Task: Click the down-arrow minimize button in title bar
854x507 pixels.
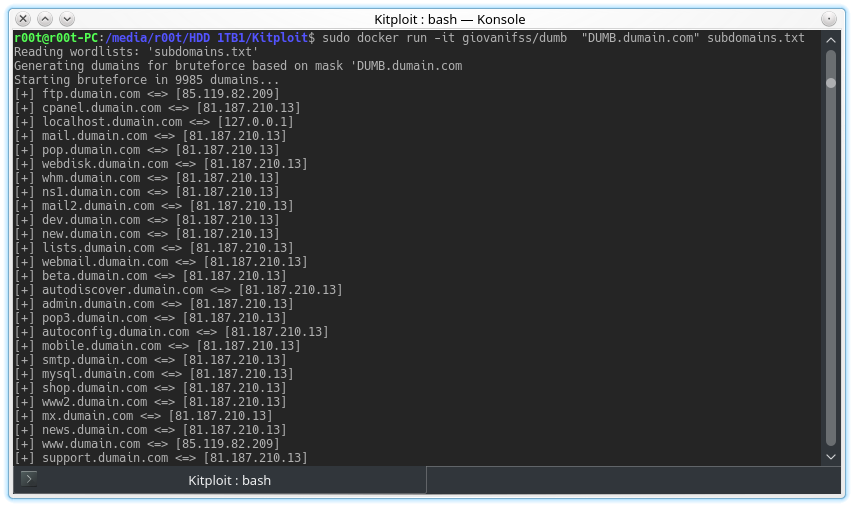Action: [66, 19]
